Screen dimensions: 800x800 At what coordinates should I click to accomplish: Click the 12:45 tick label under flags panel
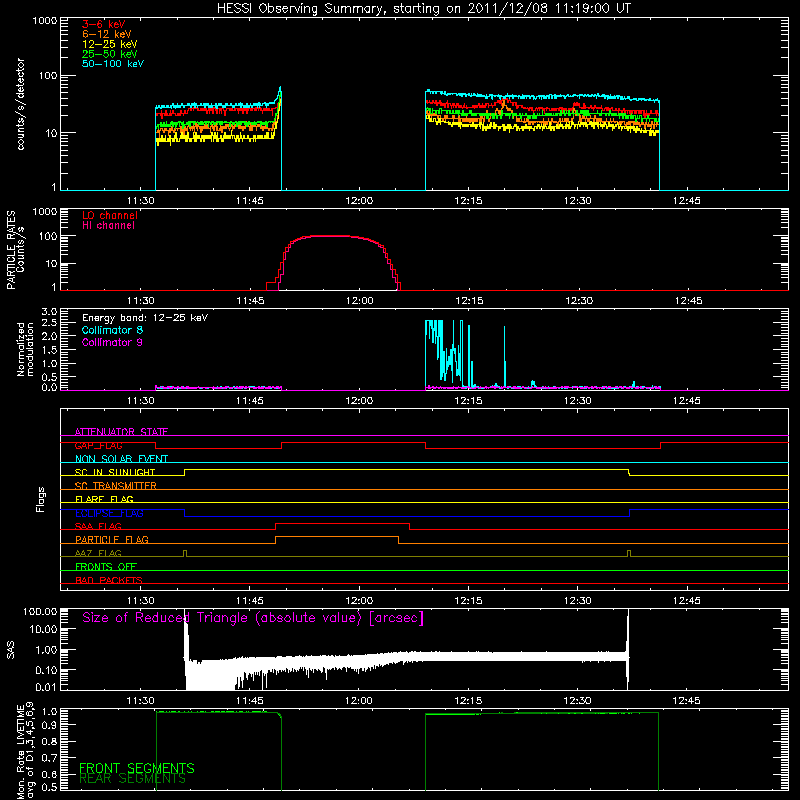687,601
